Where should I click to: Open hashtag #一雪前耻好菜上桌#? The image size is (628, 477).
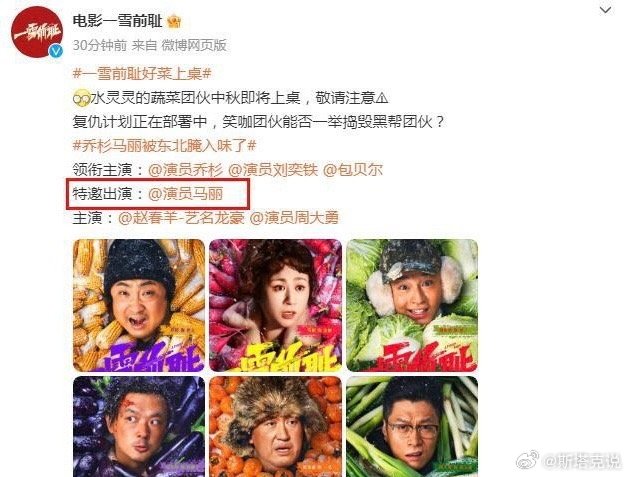point(142,74)
